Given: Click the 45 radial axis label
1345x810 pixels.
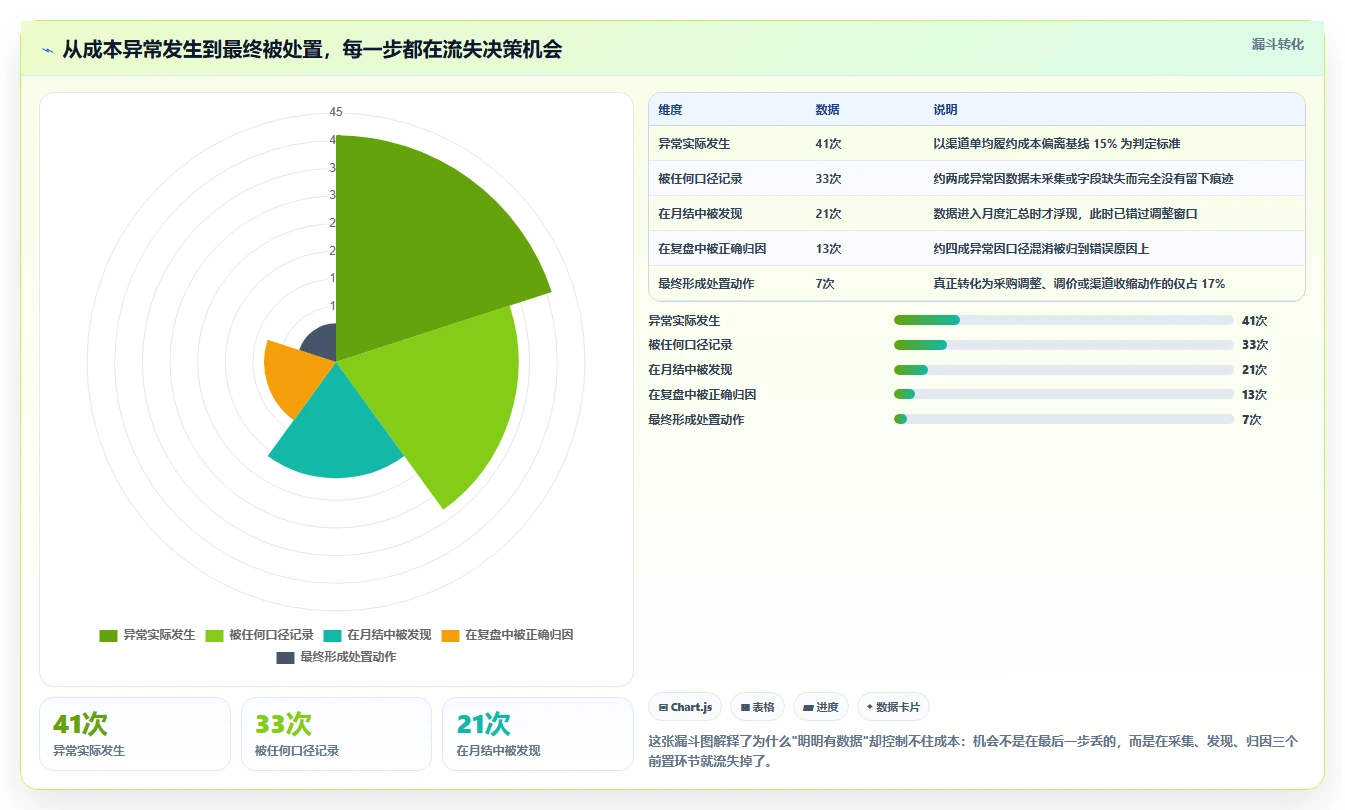Looking at the screenshot, I should point(336,112).
